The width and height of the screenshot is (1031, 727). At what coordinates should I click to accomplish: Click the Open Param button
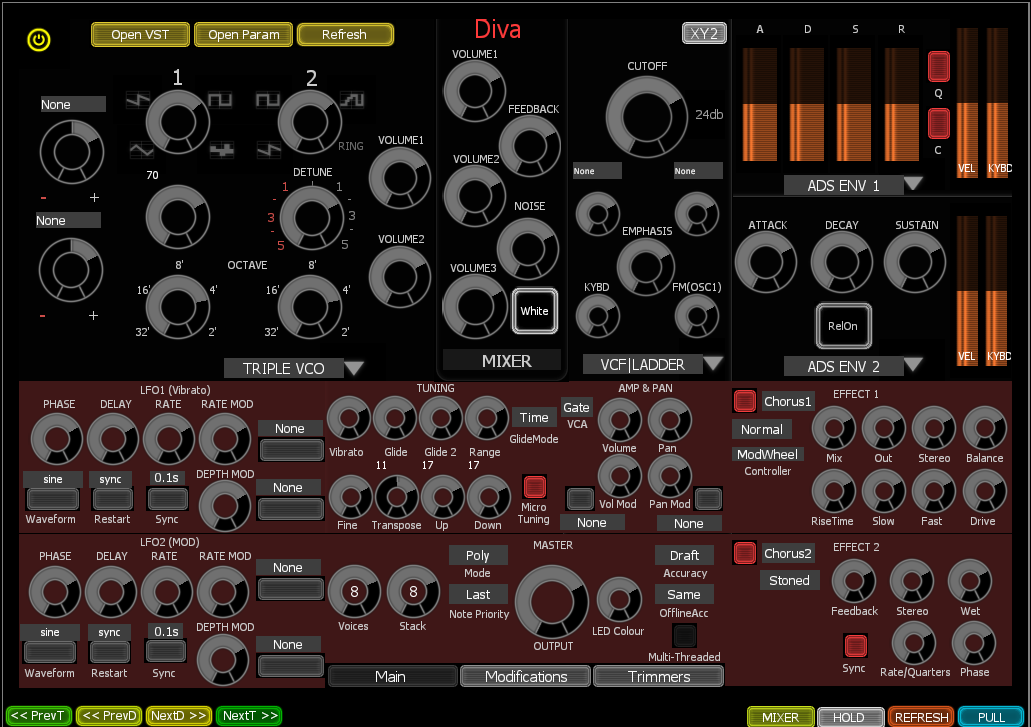pyautogui.click(x=244, y=35)
